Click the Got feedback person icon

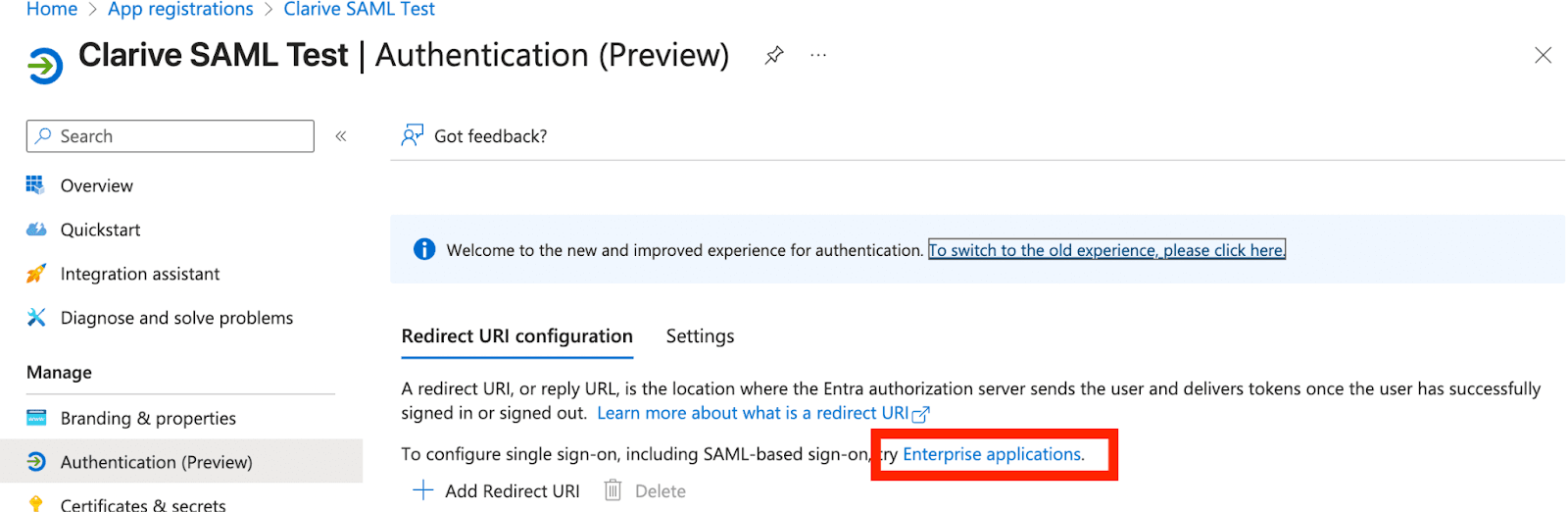pyautogui.click(x=413, y=135)
